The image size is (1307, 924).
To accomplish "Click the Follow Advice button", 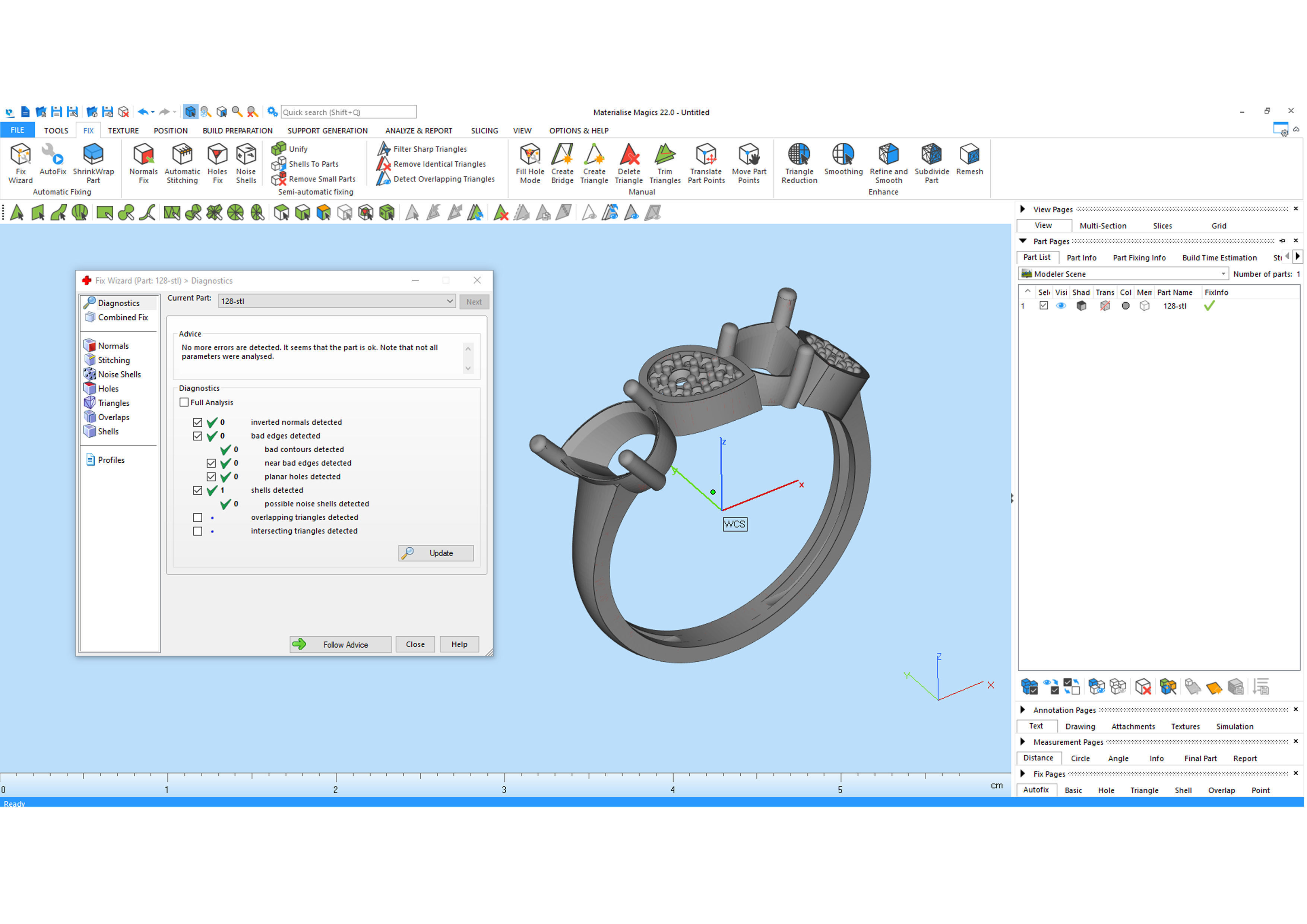I will click(341, 645).
